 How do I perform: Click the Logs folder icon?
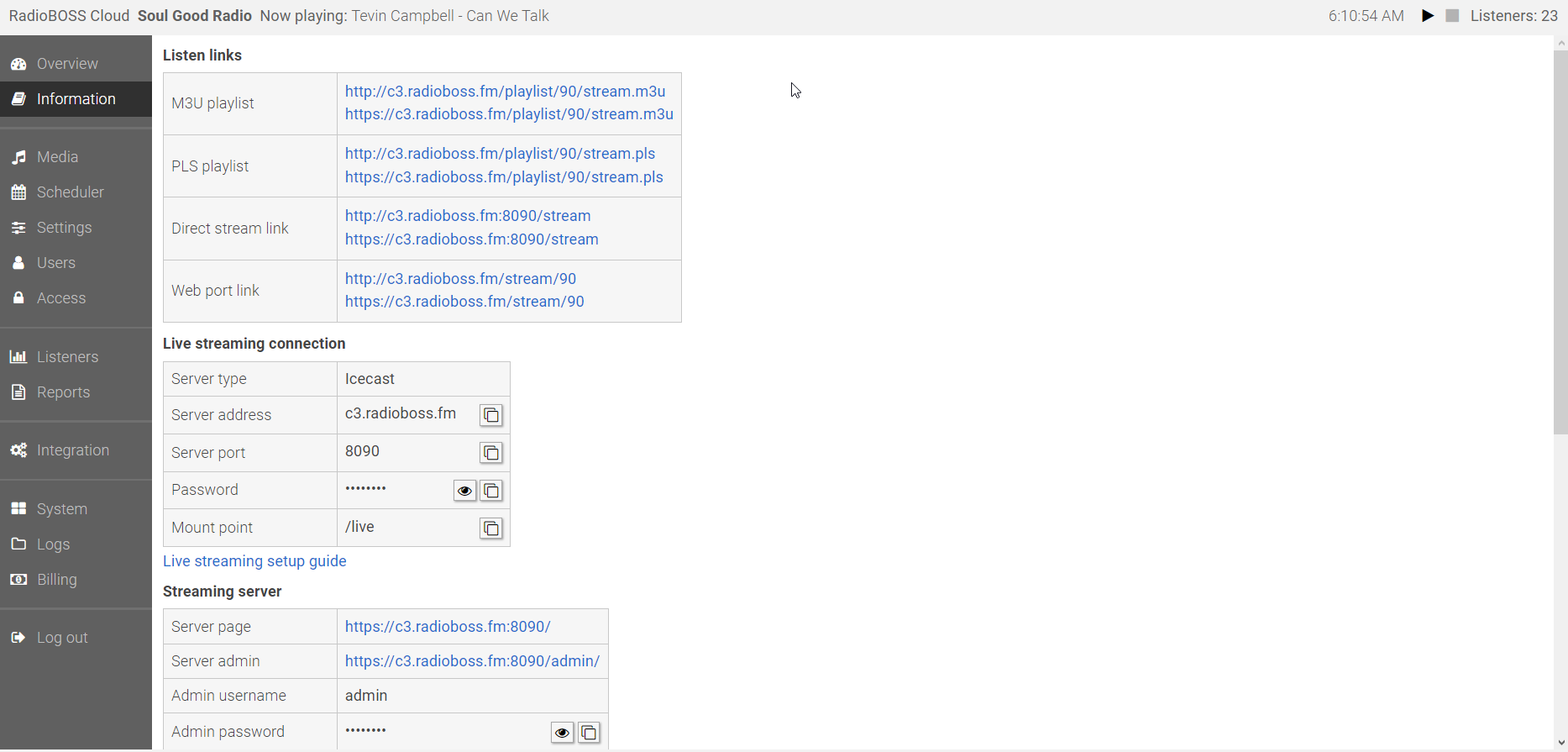[18, 544]
